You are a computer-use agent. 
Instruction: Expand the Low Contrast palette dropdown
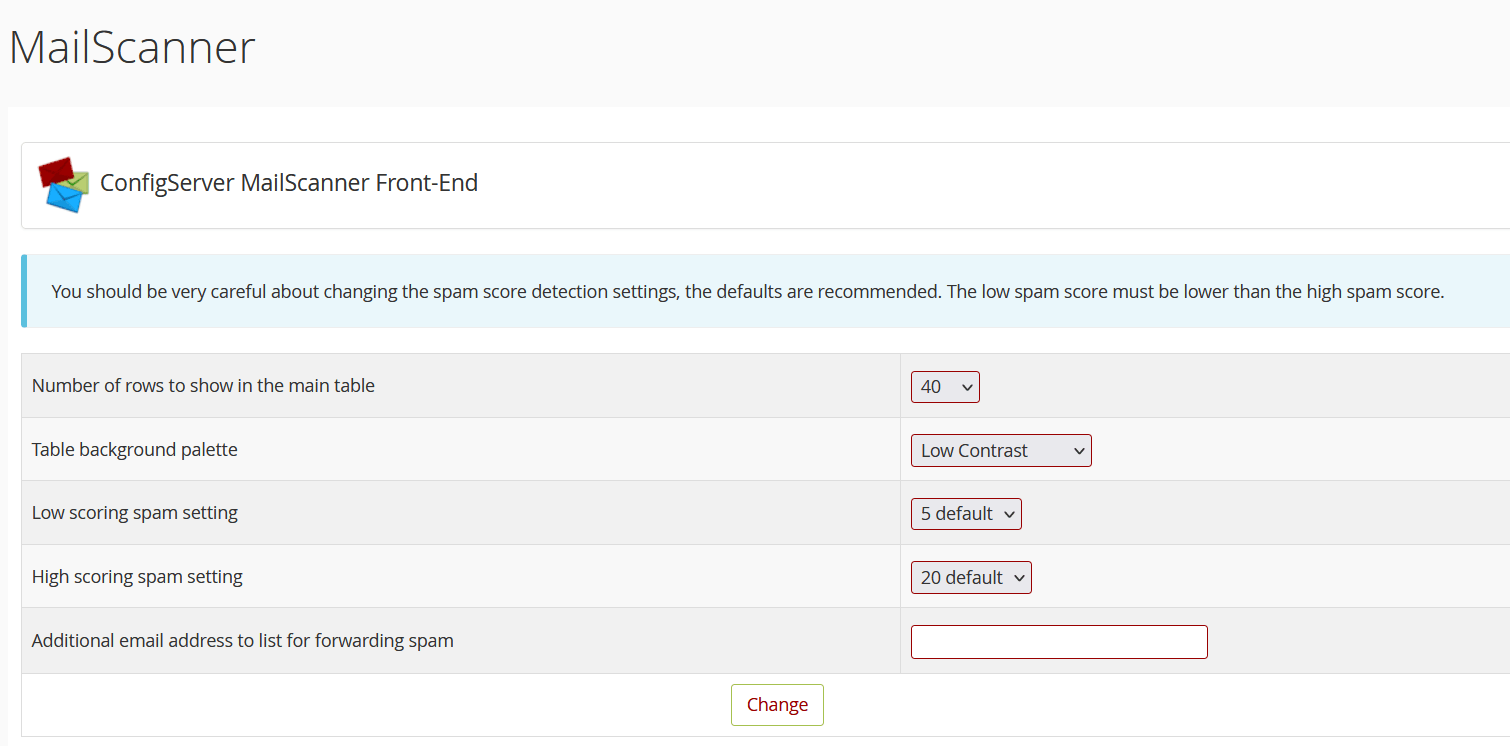click(1001, 451)
